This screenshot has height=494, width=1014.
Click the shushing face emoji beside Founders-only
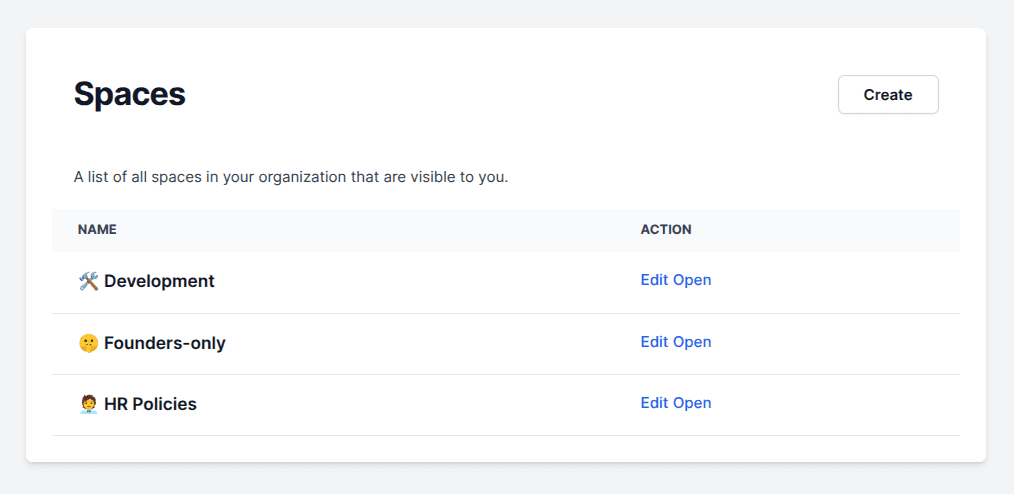coord(88,344)
